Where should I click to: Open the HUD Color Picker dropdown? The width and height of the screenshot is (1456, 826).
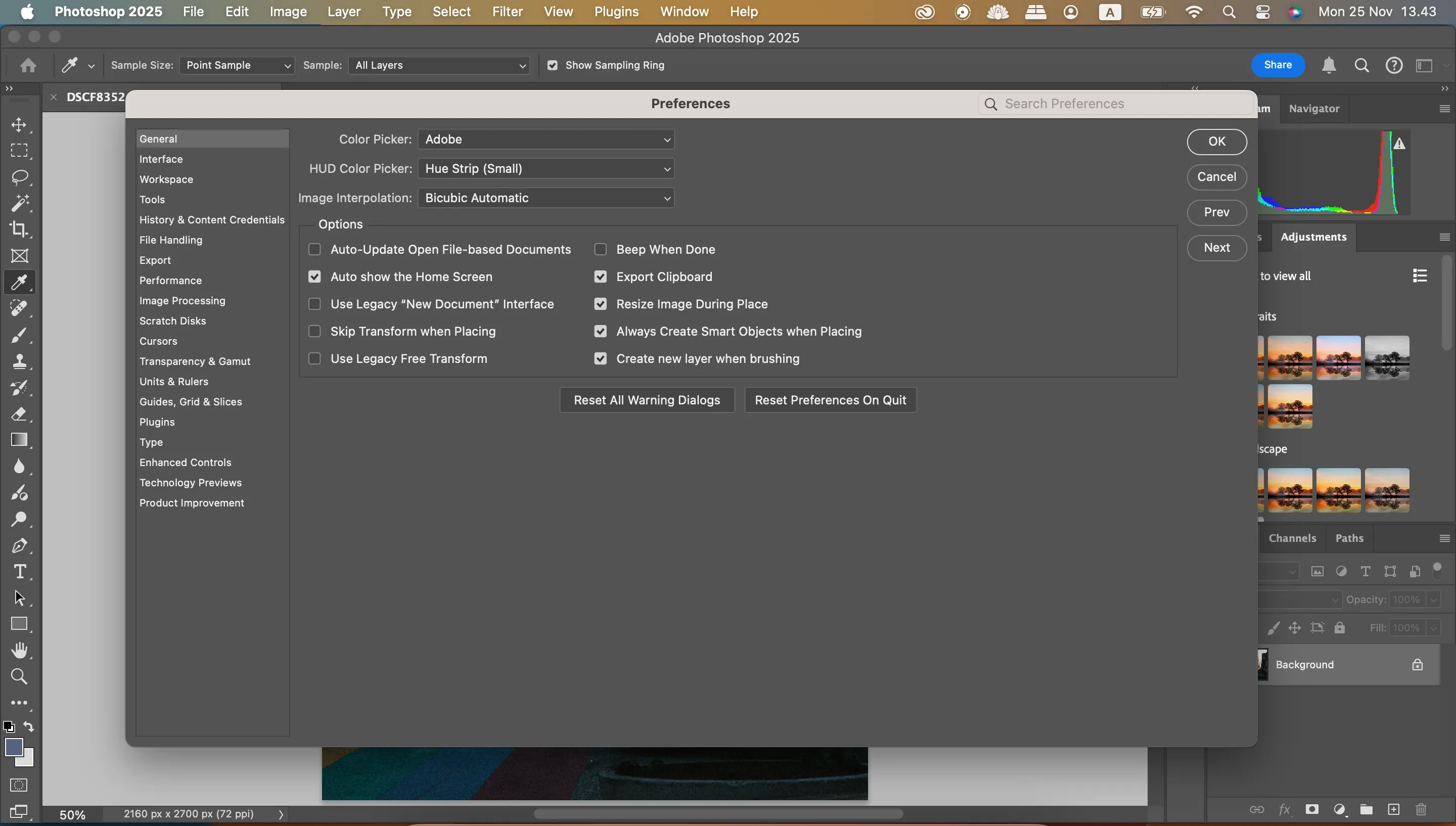(546, 168)
